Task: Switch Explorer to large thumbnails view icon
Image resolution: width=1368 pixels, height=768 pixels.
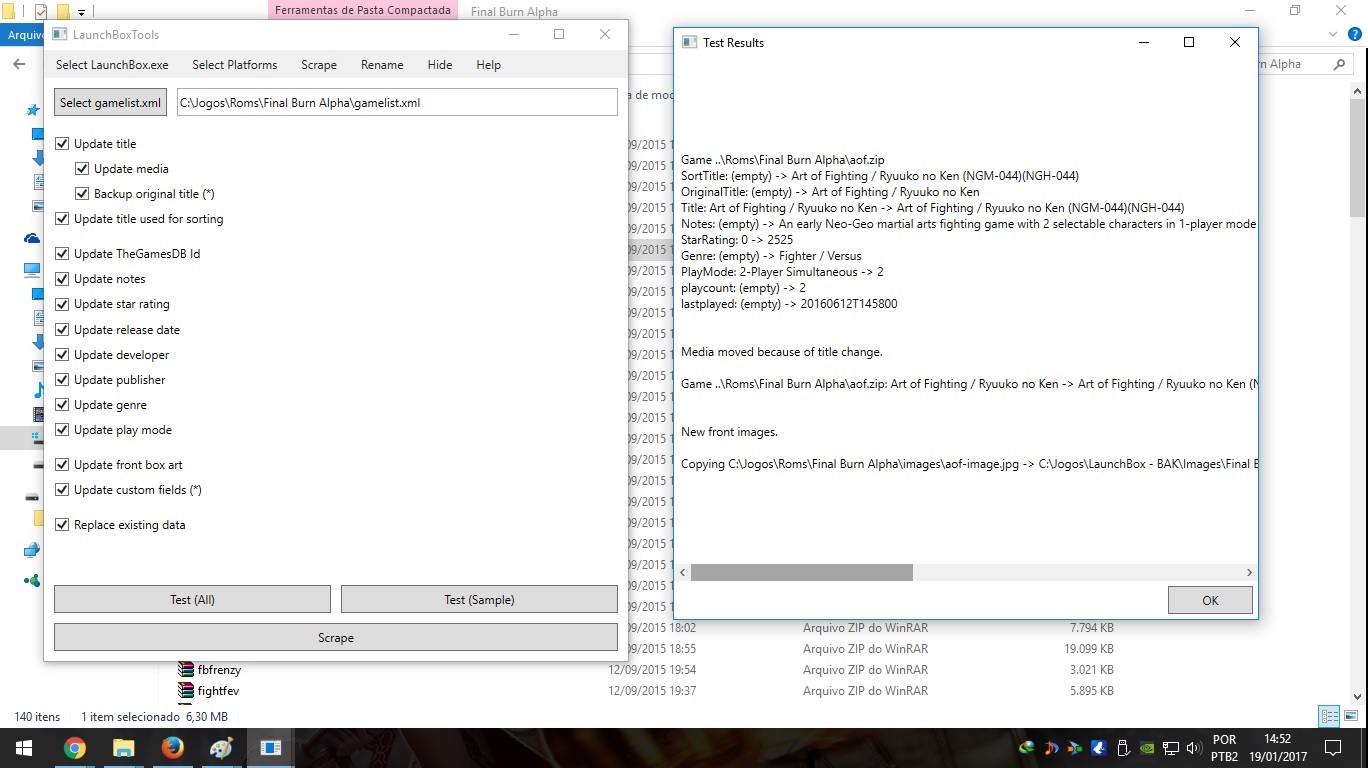Action: [x=1350, y=716]
